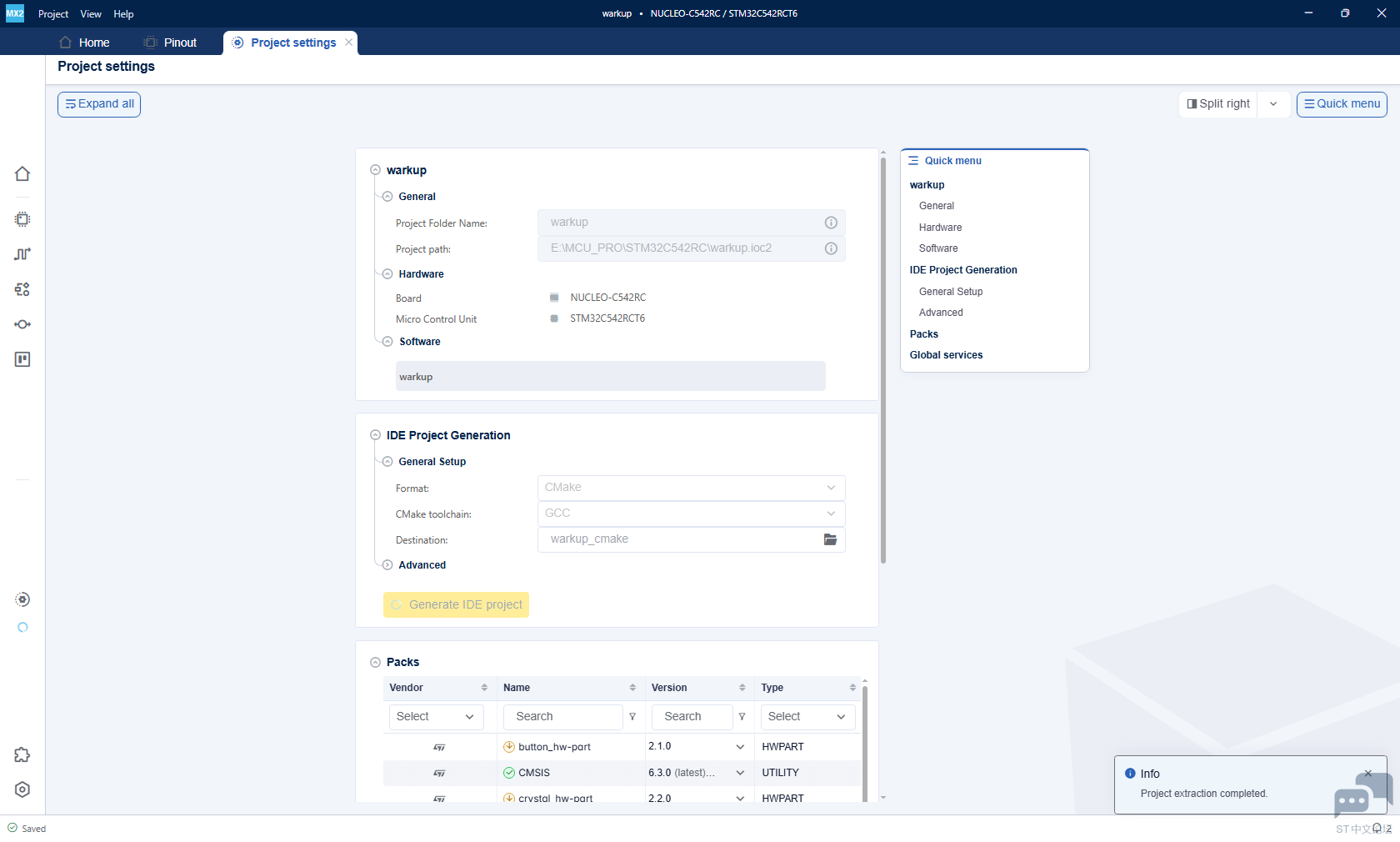This screenshot has width=1400, height=842.
Task: Open the Middleware connection sidebar icon
Action: [x=22, y=324]
